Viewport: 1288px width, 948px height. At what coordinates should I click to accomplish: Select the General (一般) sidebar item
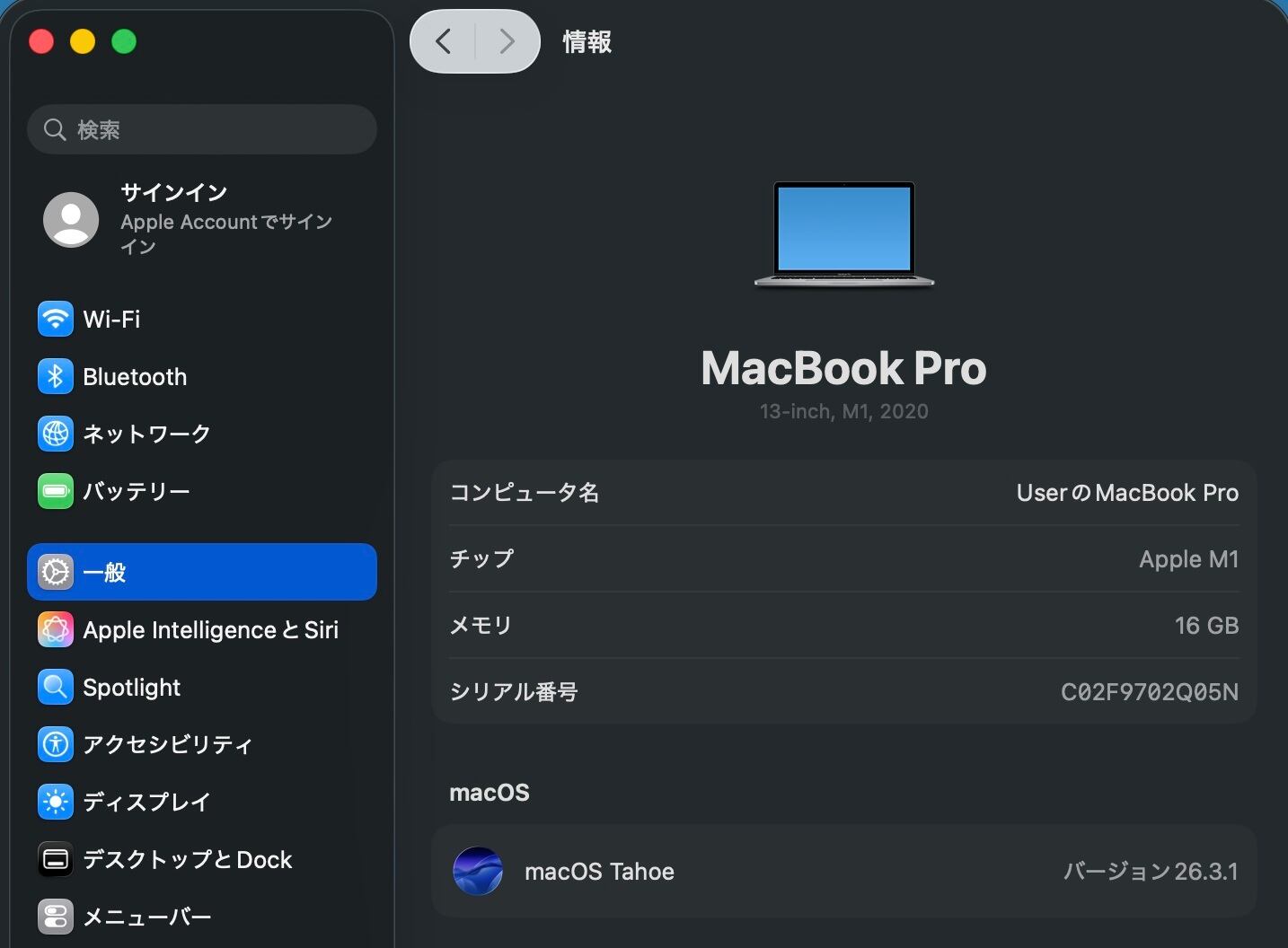point(201,572)
